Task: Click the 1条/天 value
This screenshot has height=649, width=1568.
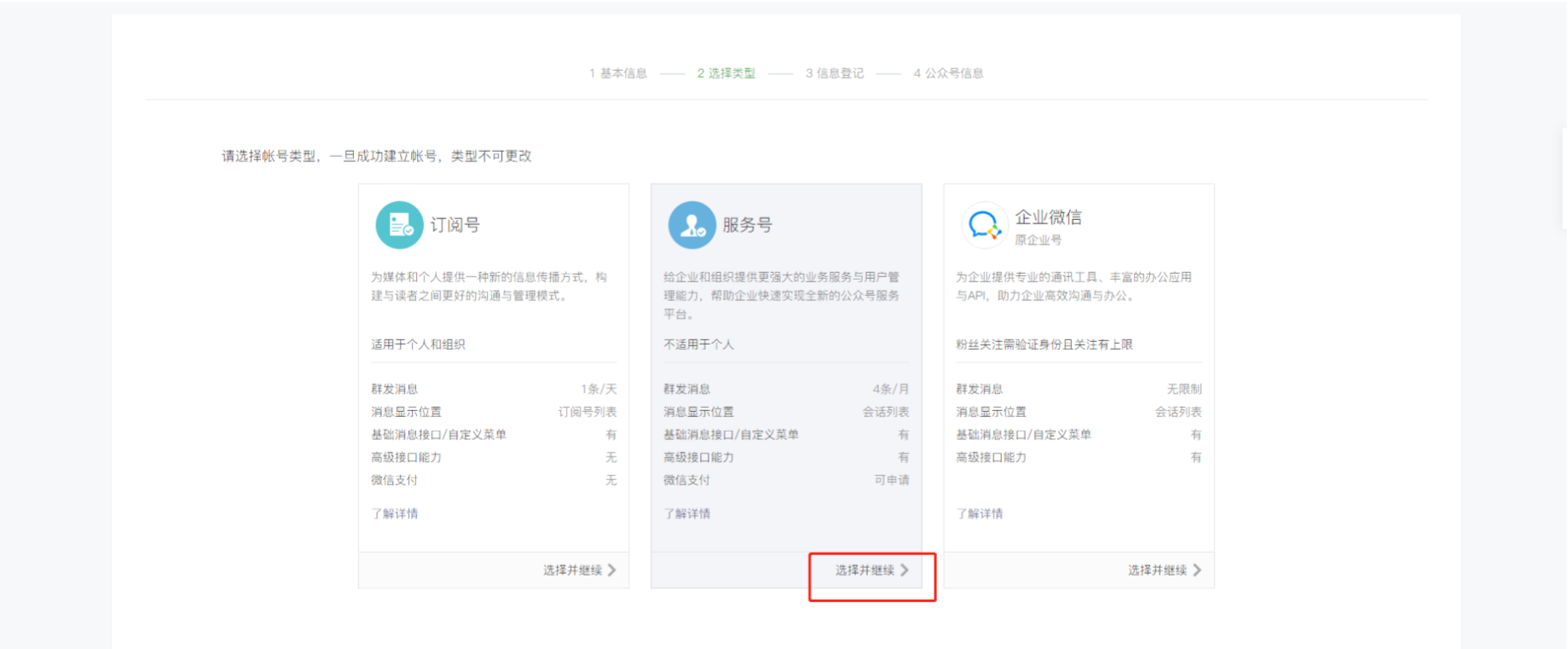Action: tap(599, 389)
